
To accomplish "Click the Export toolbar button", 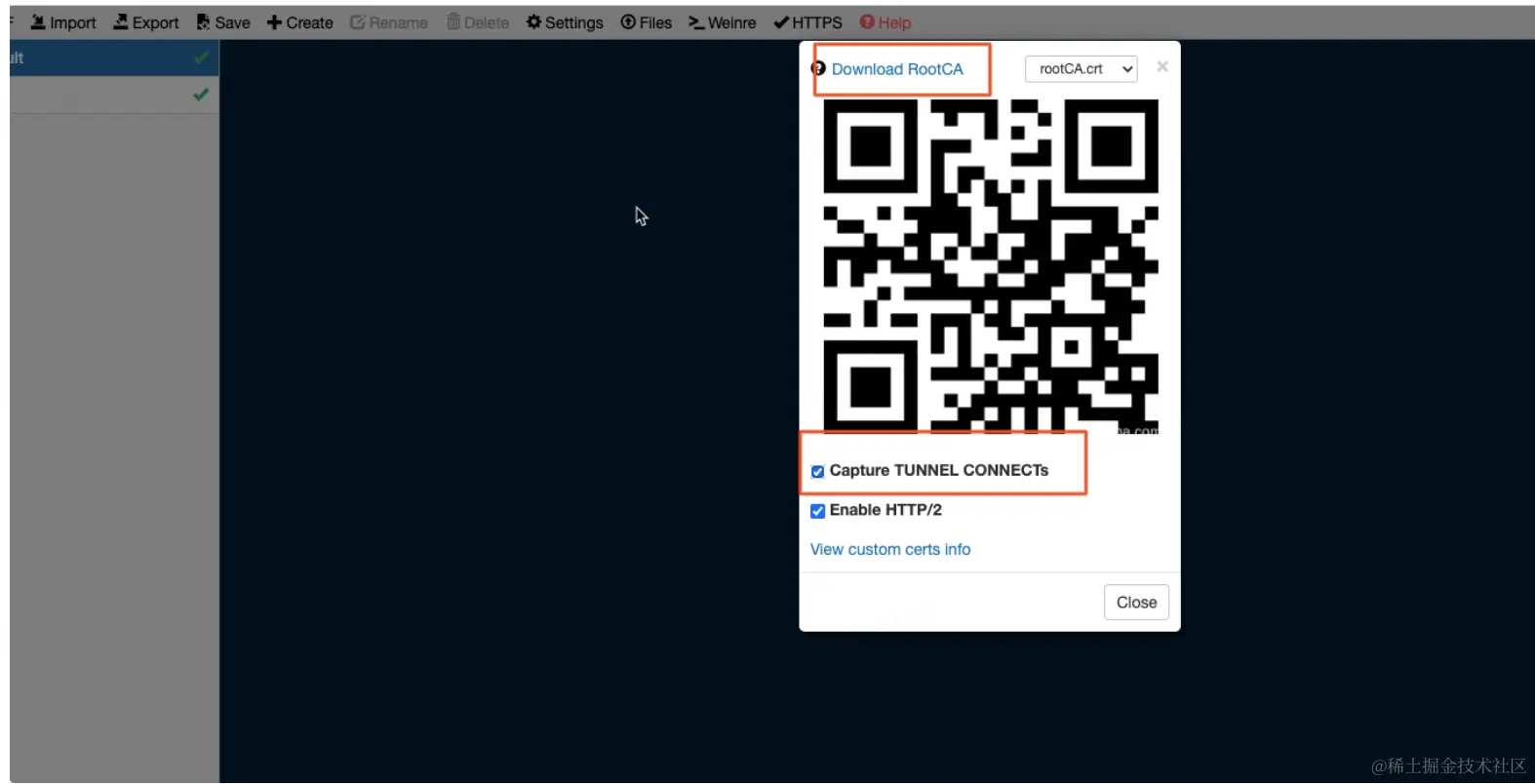I will point(146,22).
